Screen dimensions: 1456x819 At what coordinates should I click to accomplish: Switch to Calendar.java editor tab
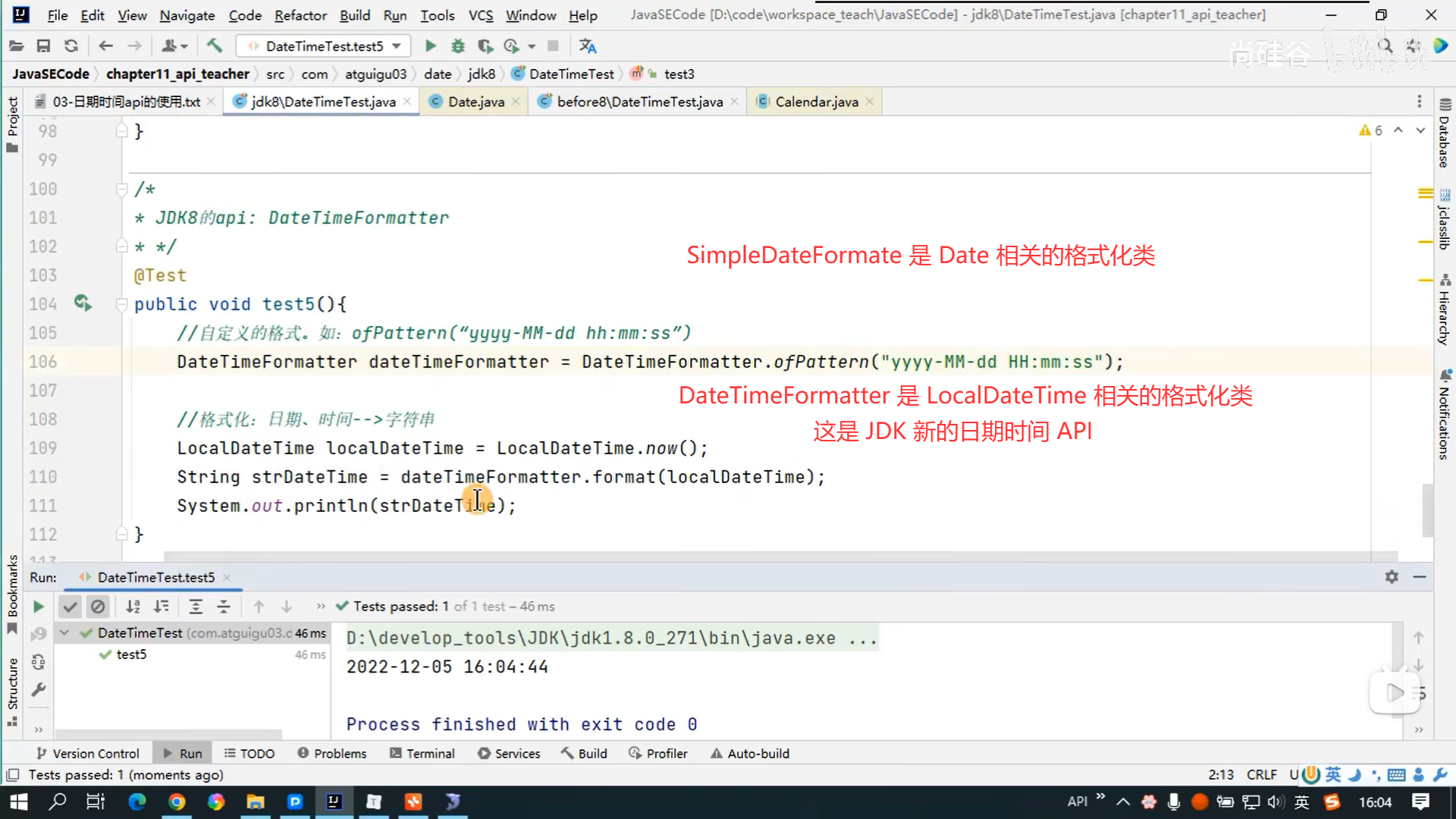coord(816,102)
